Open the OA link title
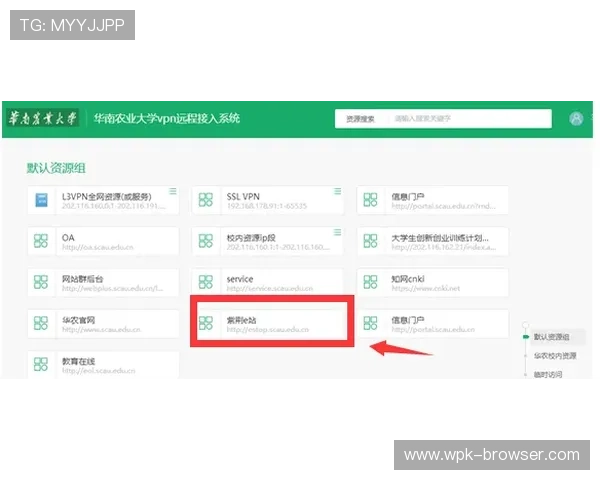600x480 pixels. pos(68,238)
